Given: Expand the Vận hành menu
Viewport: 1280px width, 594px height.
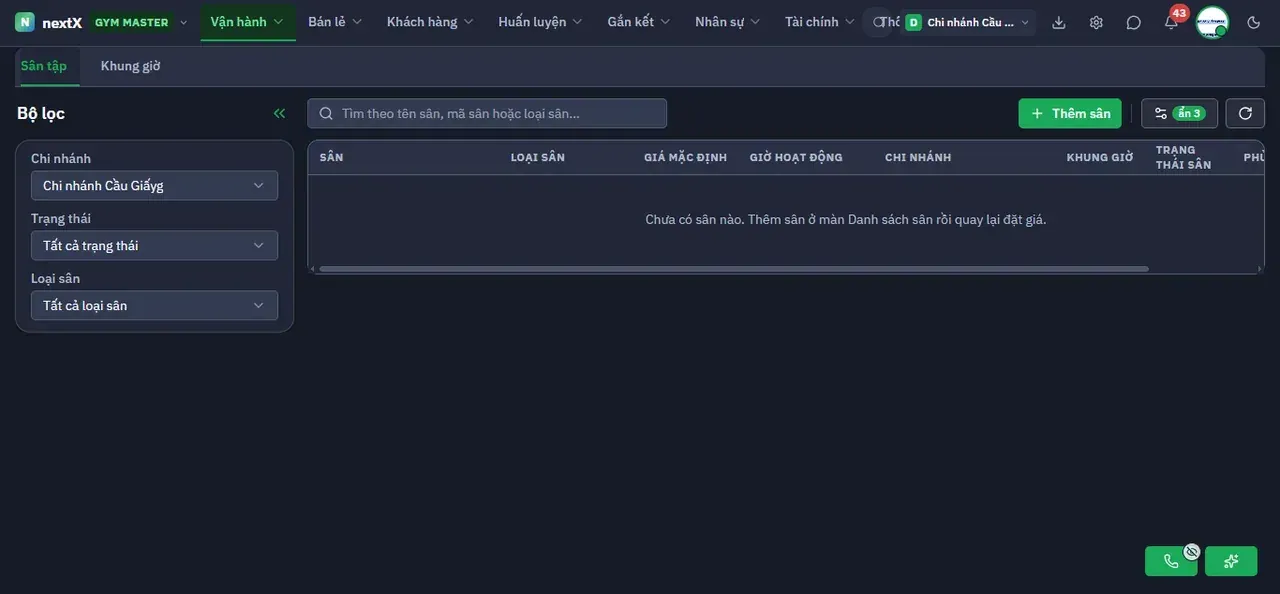Looking at the screenshot, I should click(247, 22).
